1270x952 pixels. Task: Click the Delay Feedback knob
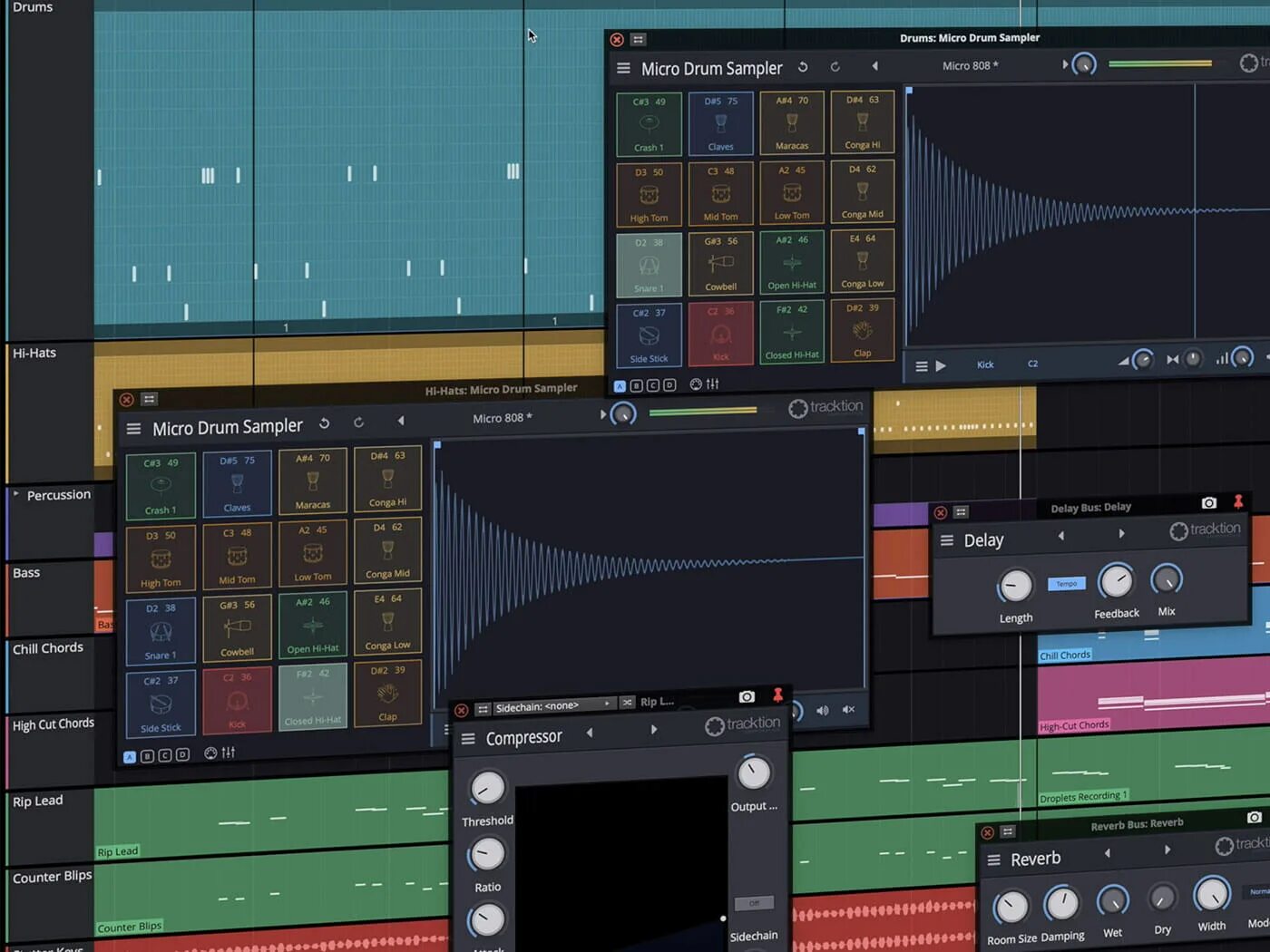point(1116,581)
